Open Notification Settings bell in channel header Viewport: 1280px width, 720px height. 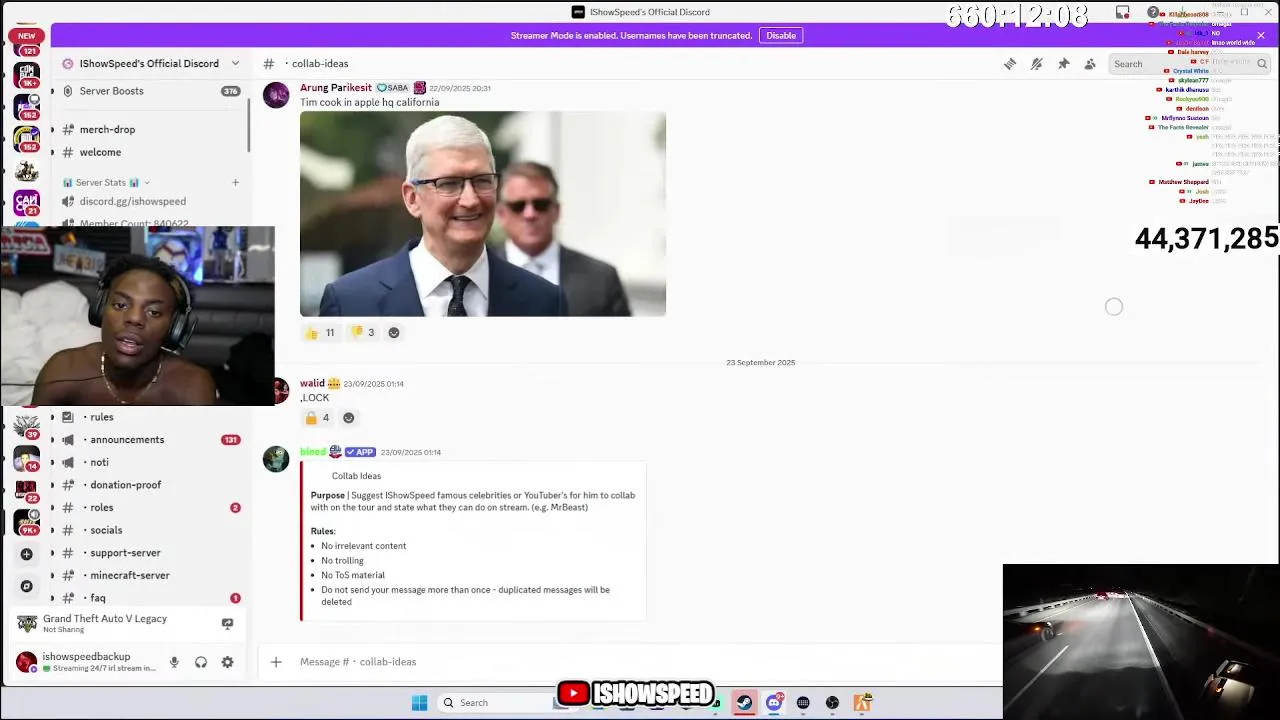(x=1037, y=64)
